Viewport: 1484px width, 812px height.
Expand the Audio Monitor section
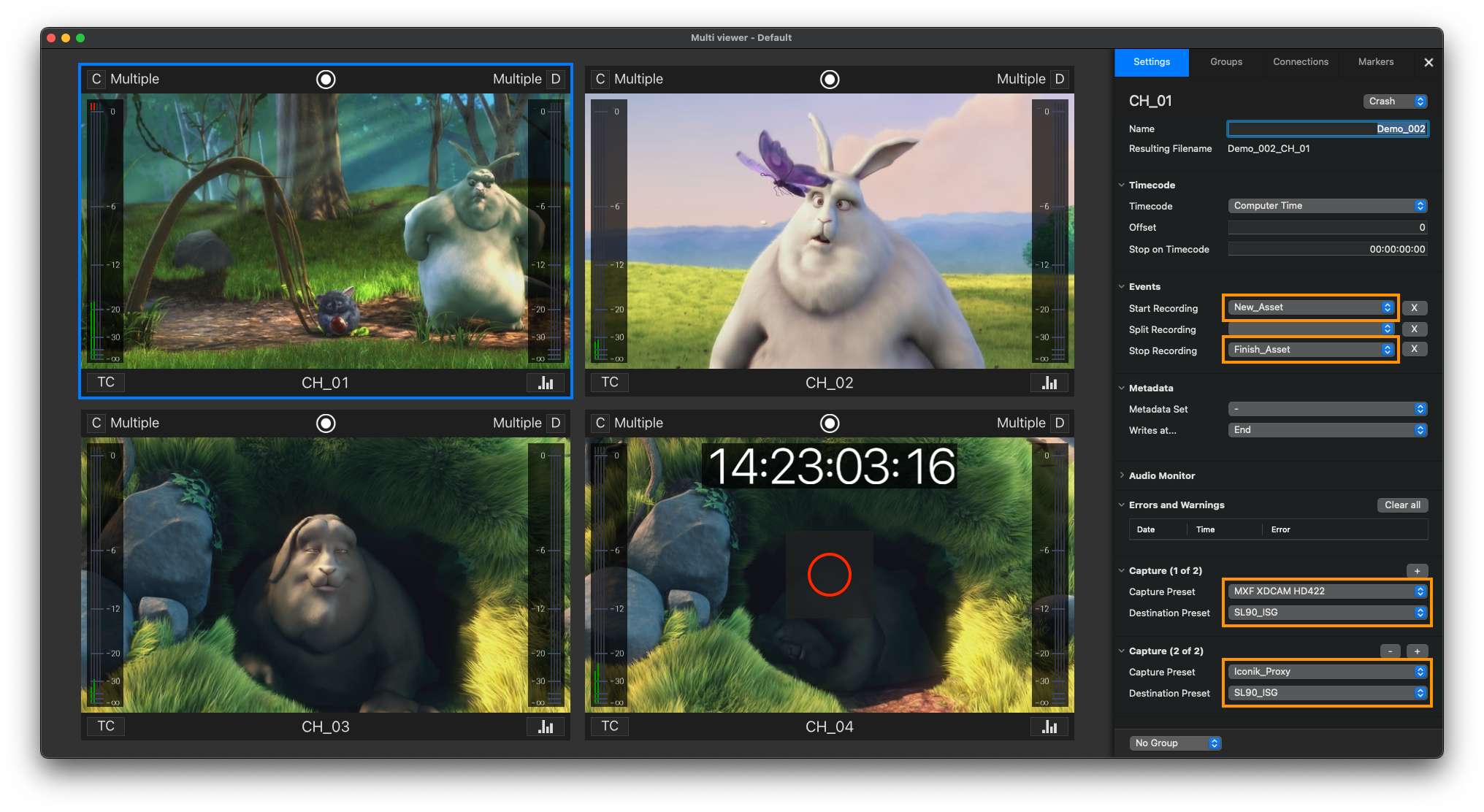(1122, 475)
